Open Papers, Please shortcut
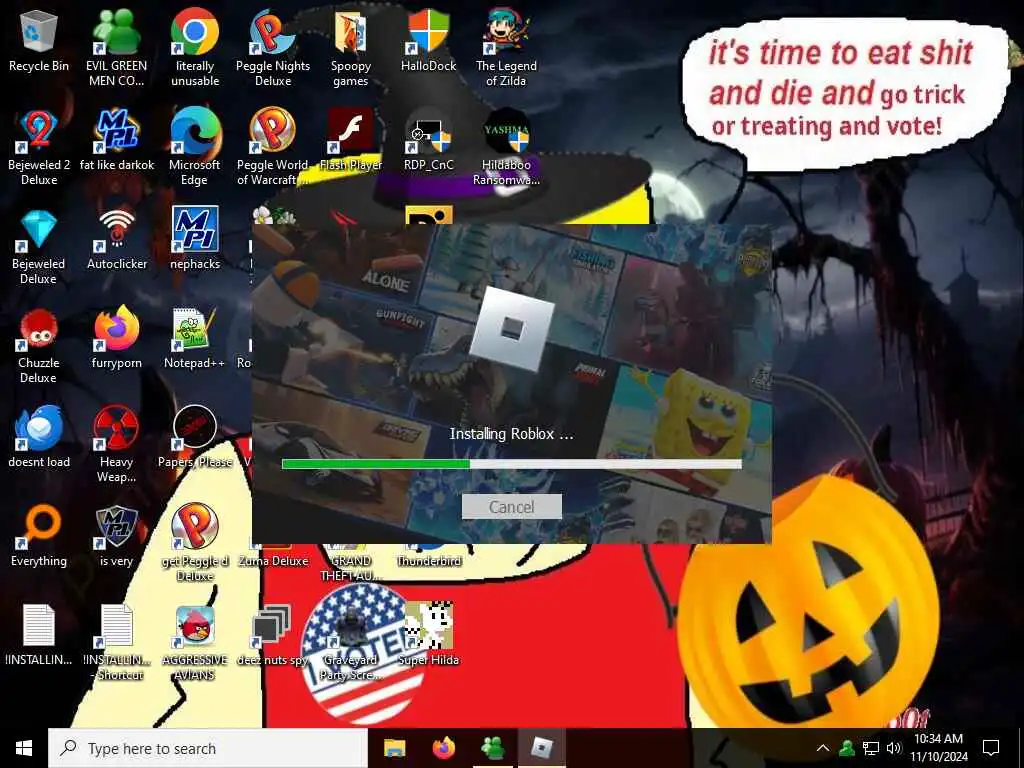The width and height of the screenshot is (1024, 768). 195,436
